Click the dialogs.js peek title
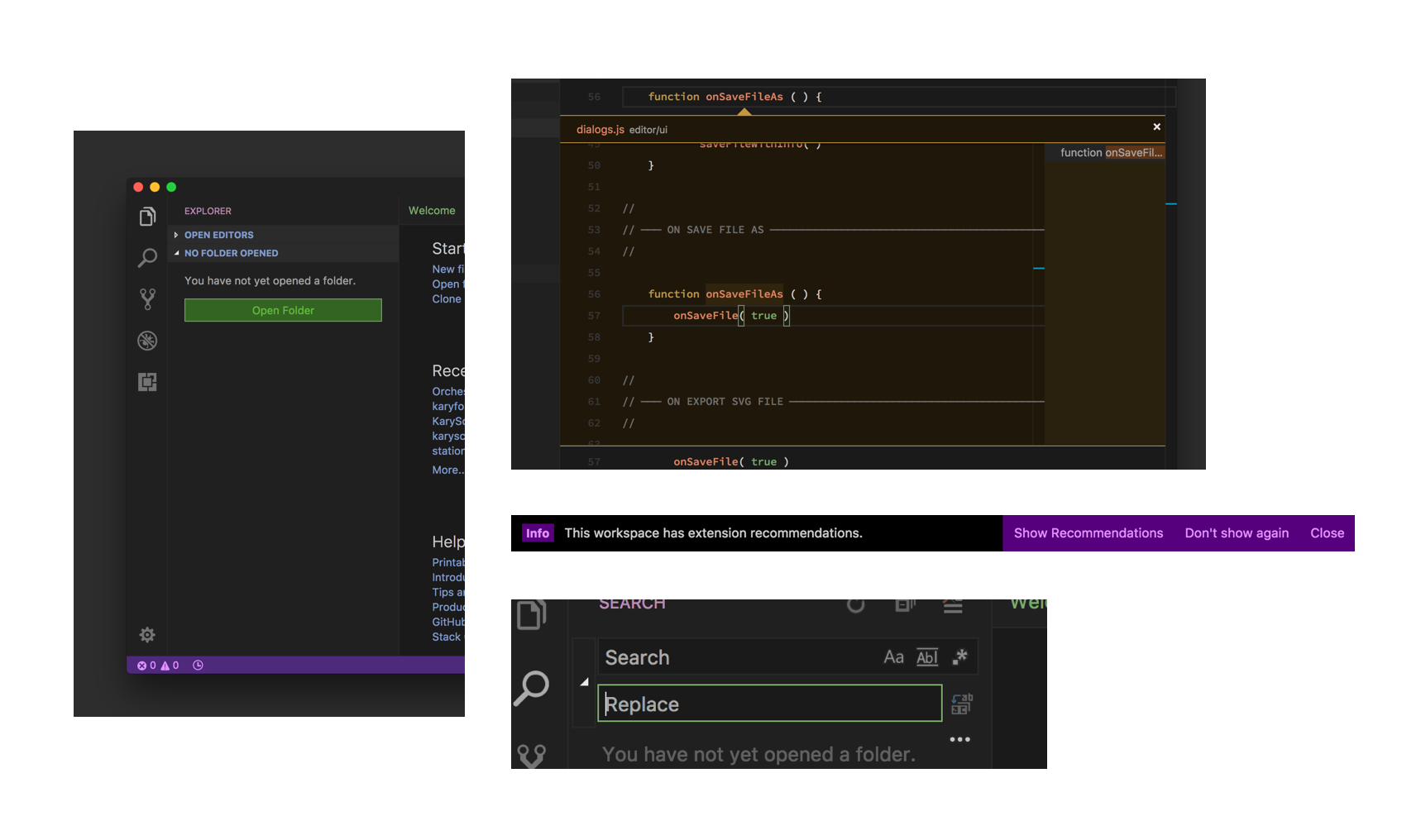This screenshot has height=840, width=1421. pyautogui.click(x=600, y=130)
